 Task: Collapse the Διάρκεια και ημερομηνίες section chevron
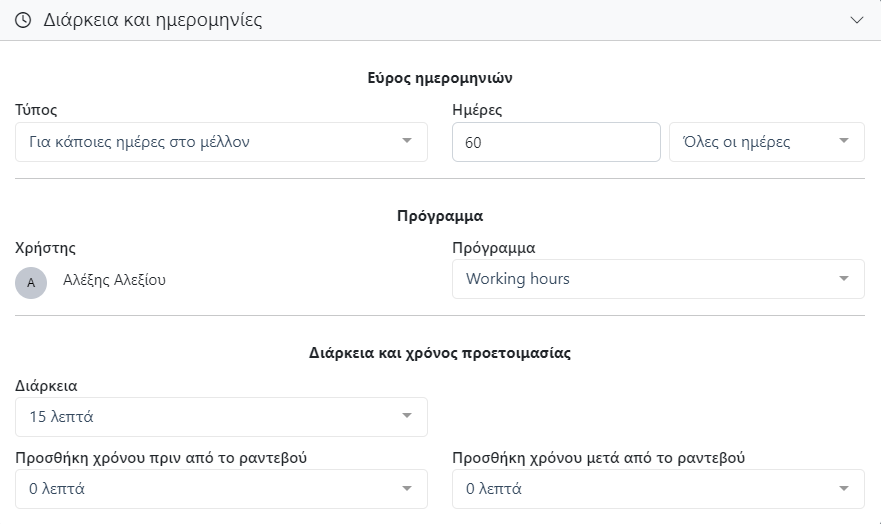click(856, 20)
